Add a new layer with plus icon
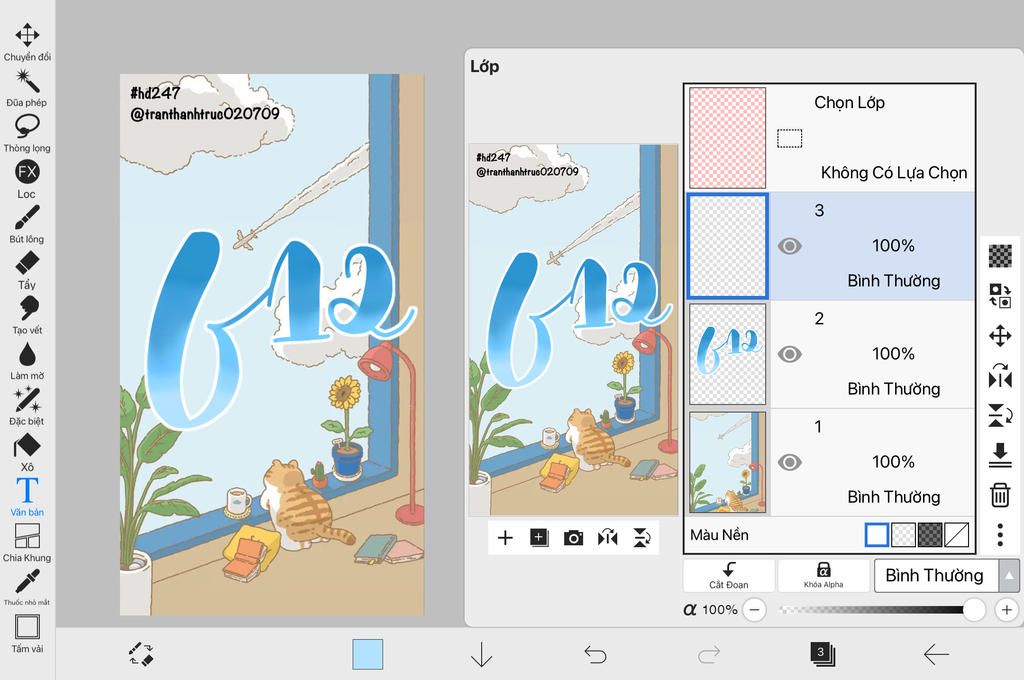Image resolution: width=1024 pixels, height=680 pixels. point(505,538)
